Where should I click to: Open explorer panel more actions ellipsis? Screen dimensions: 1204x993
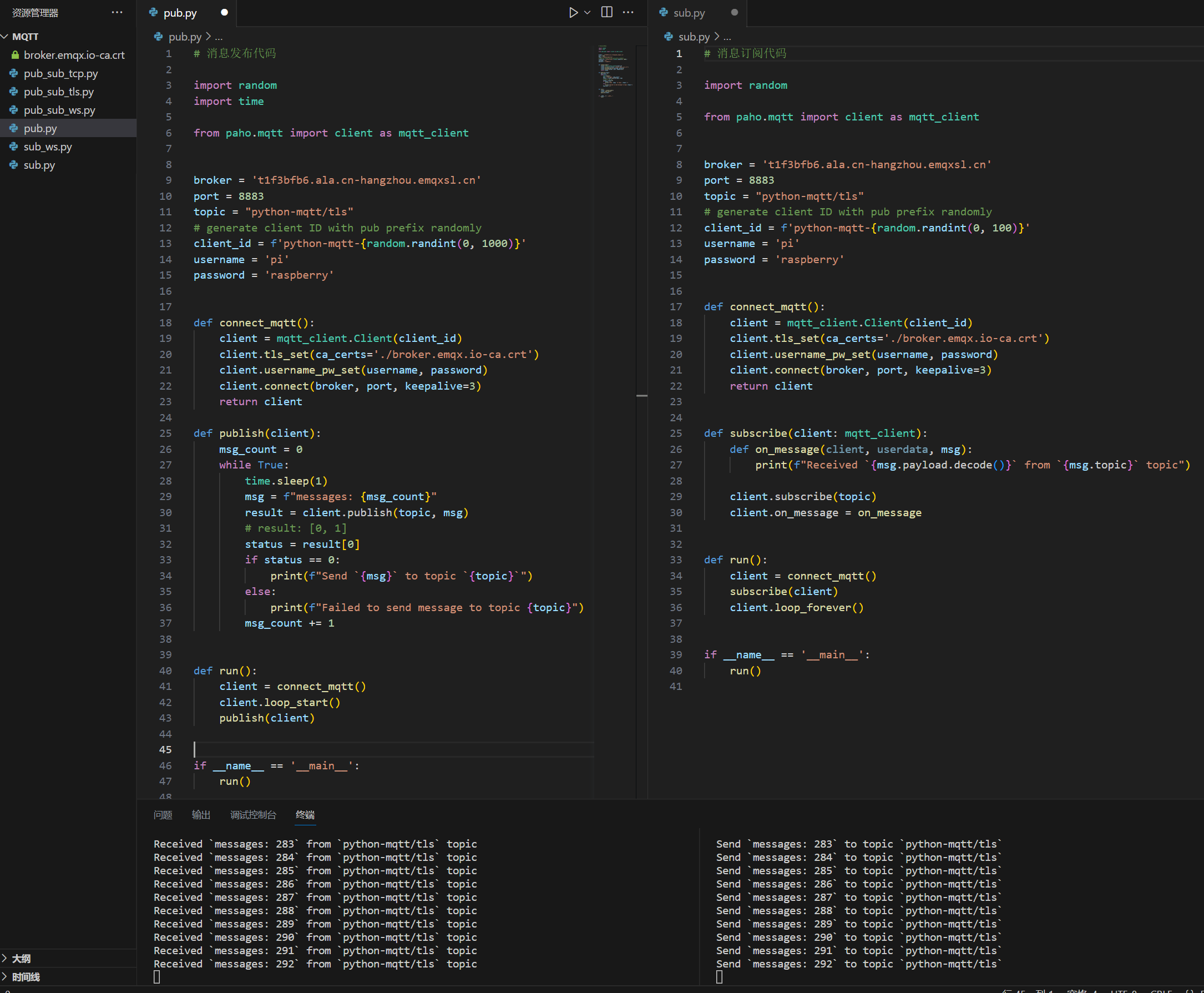pyautogui.click(x=117, y=13)
